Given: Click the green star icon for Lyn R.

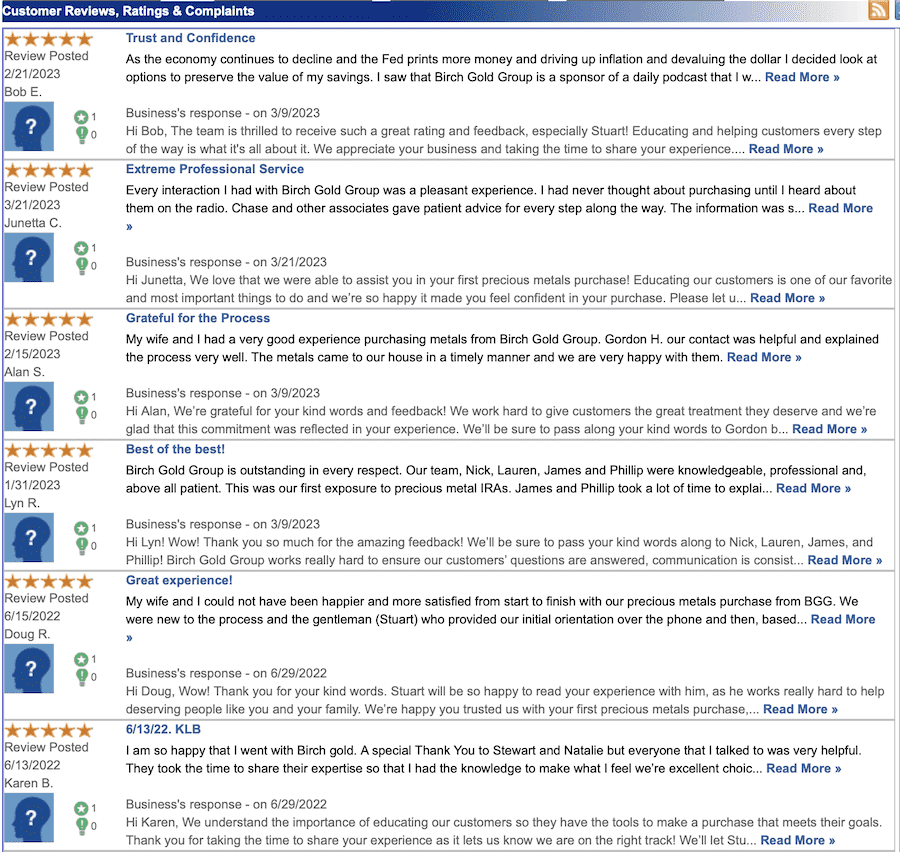Looking at the screenshot, I should 81,528.
